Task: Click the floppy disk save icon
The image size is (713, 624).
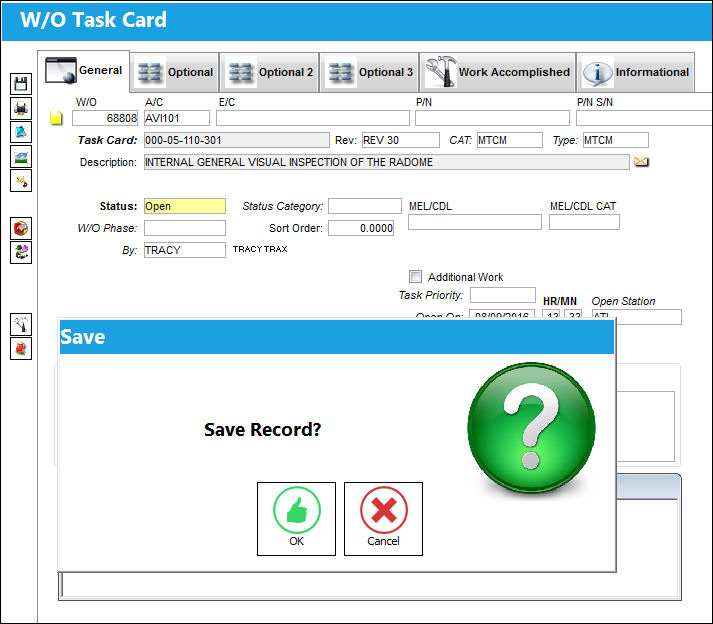Action: pyautogui.click(x=21, y=84)
